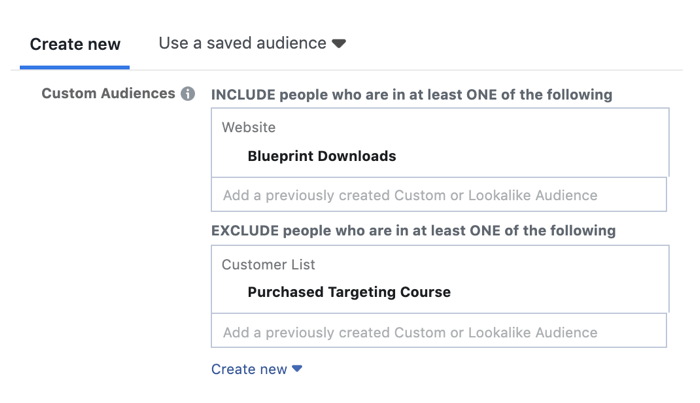Select the Purchased Targeting Course excluded audience

pos(349,292)
